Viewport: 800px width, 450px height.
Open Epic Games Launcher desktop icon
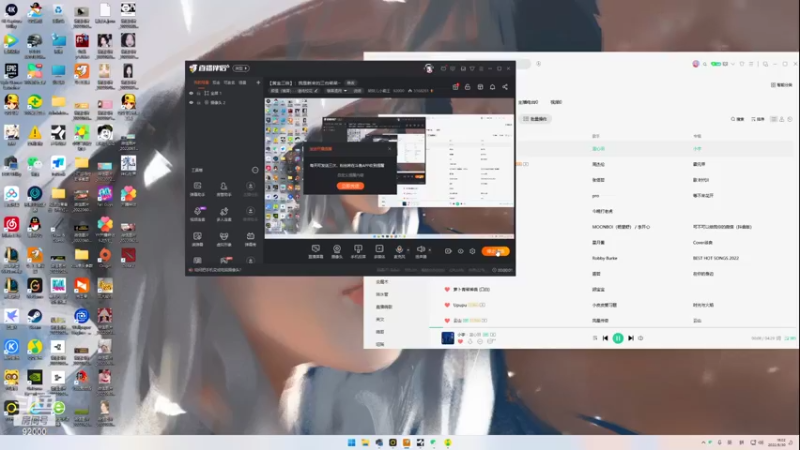[11, 74]
